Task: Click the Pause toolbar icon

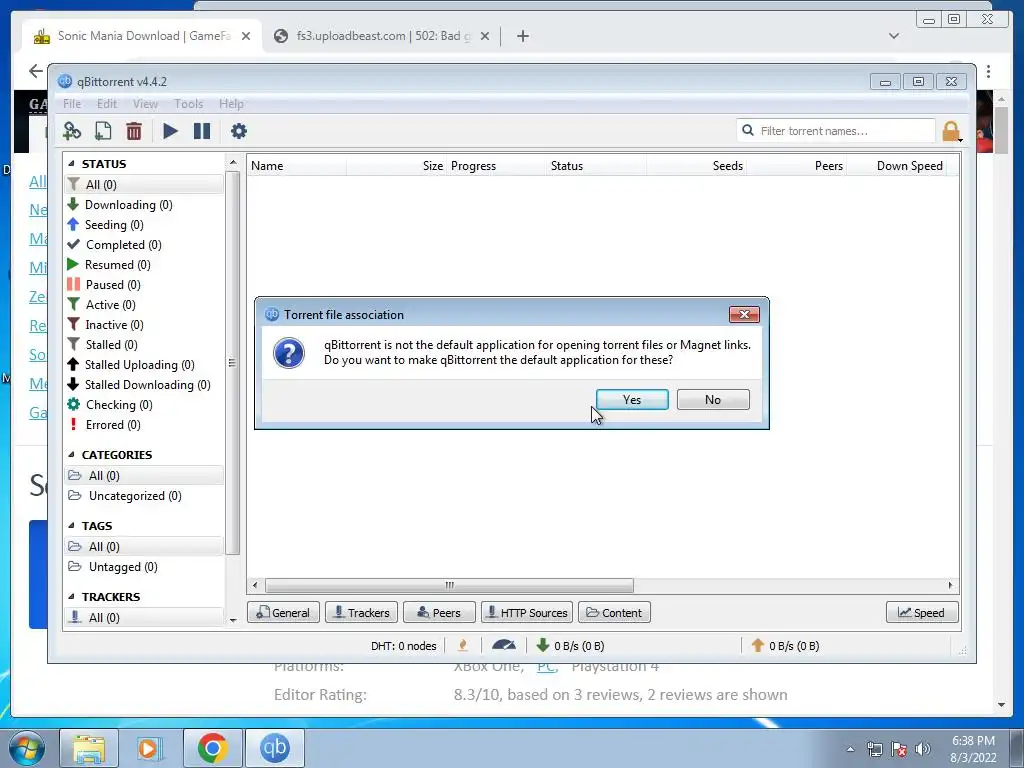Action: (202, 131)
